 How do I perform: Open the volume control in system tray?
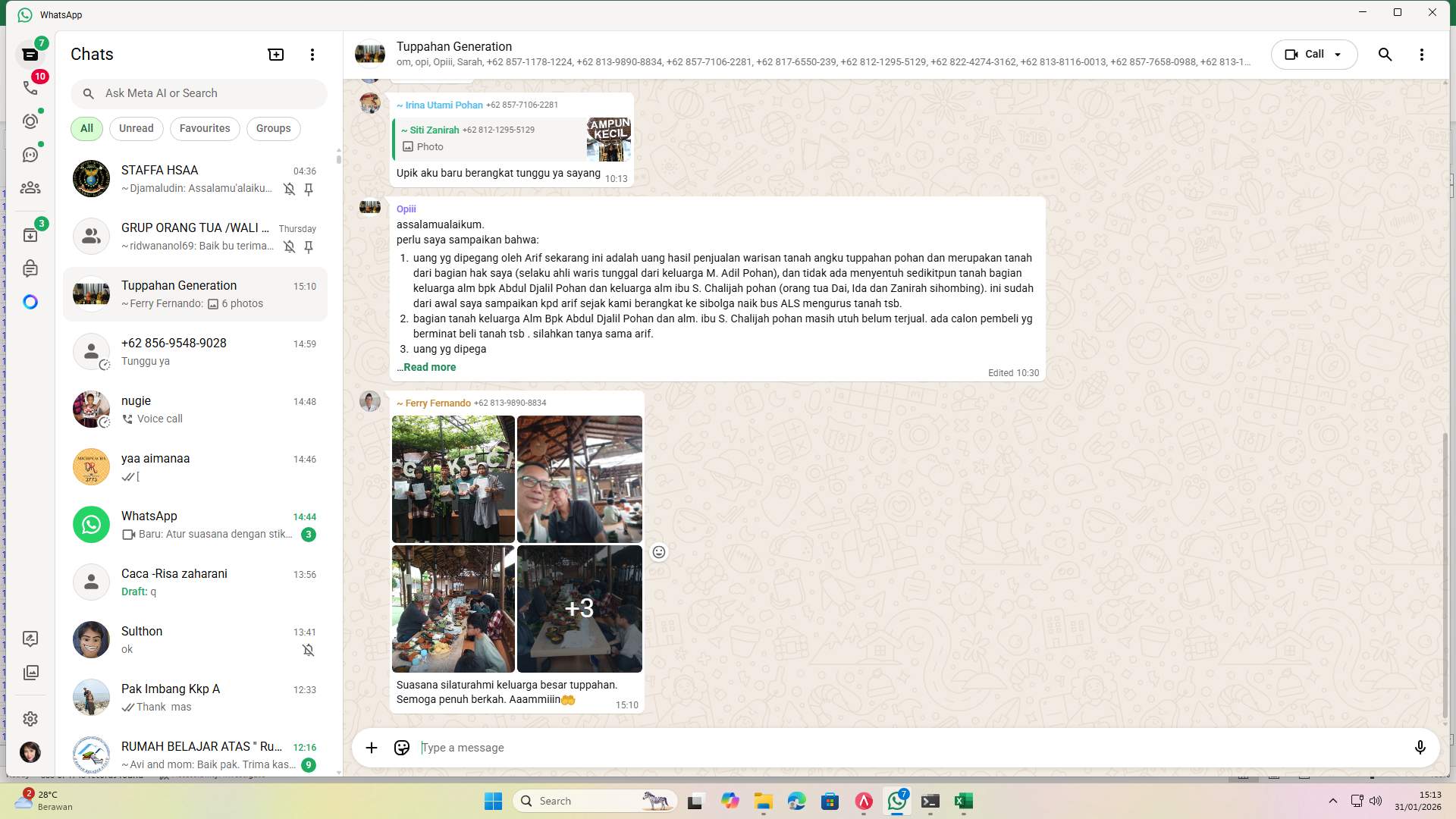(1376, 801)
